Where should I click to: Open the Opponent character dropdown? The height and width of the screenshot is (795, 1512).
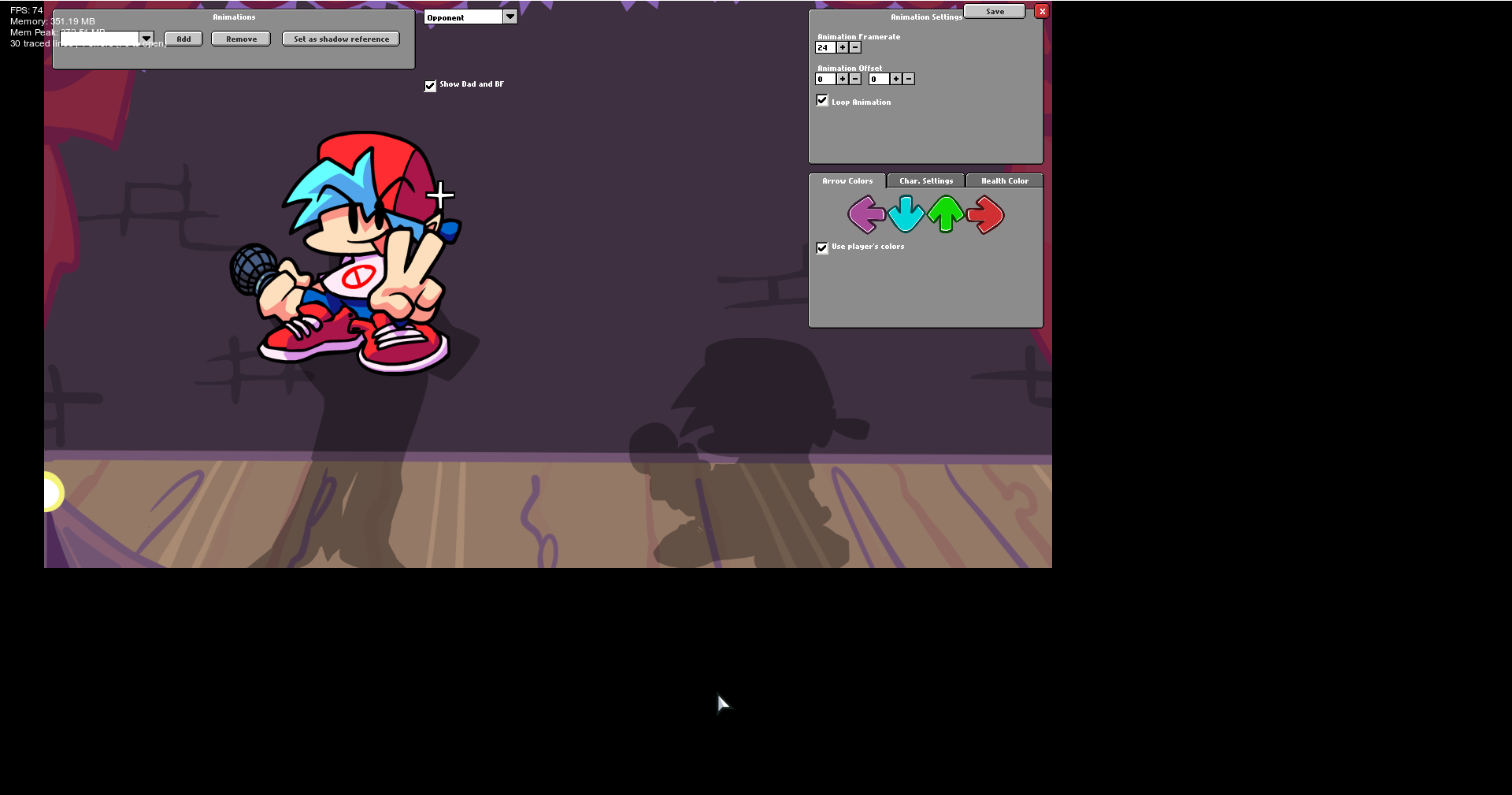coord(510,16)
